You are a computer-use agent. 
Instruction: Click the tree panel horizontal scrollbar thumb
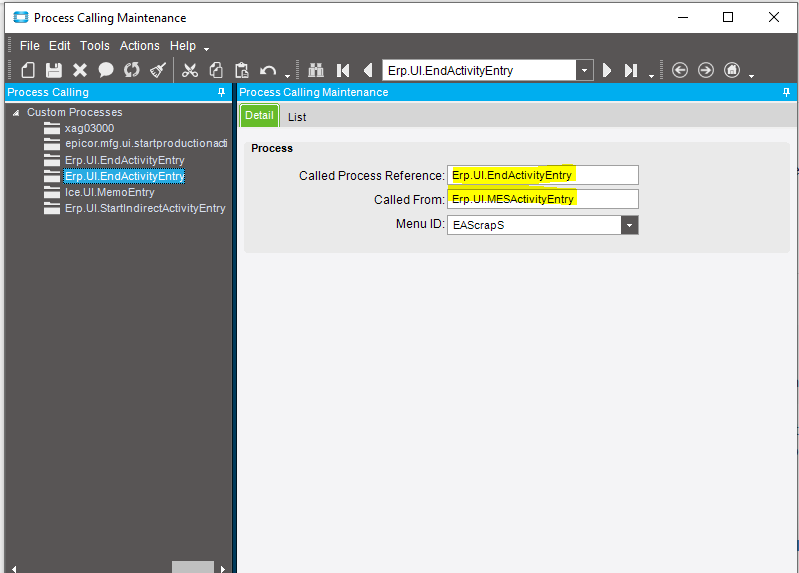[193, 567]
